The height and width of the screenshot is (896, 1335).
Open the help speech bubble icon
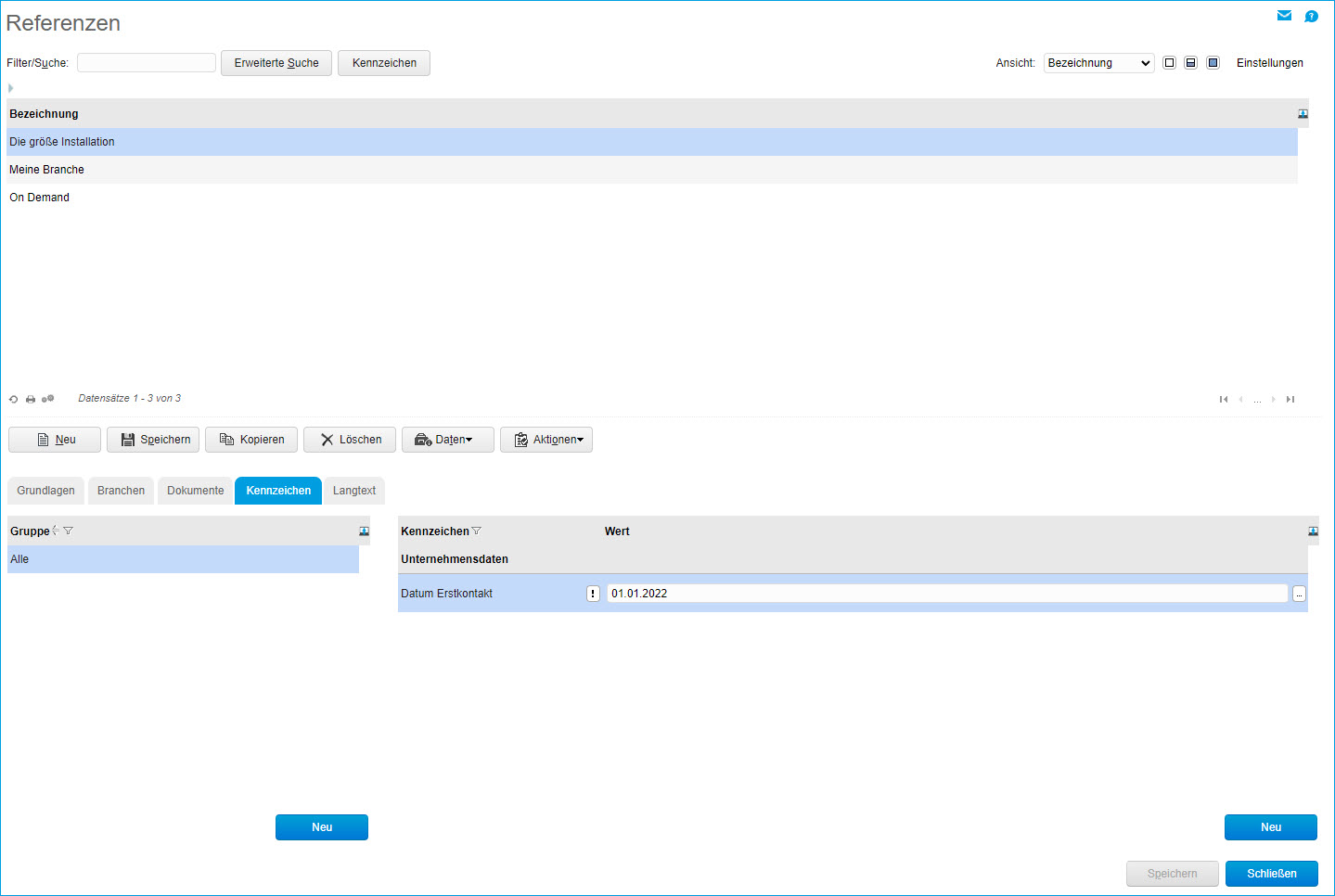pyautogui.click(x=1311, y=16)
